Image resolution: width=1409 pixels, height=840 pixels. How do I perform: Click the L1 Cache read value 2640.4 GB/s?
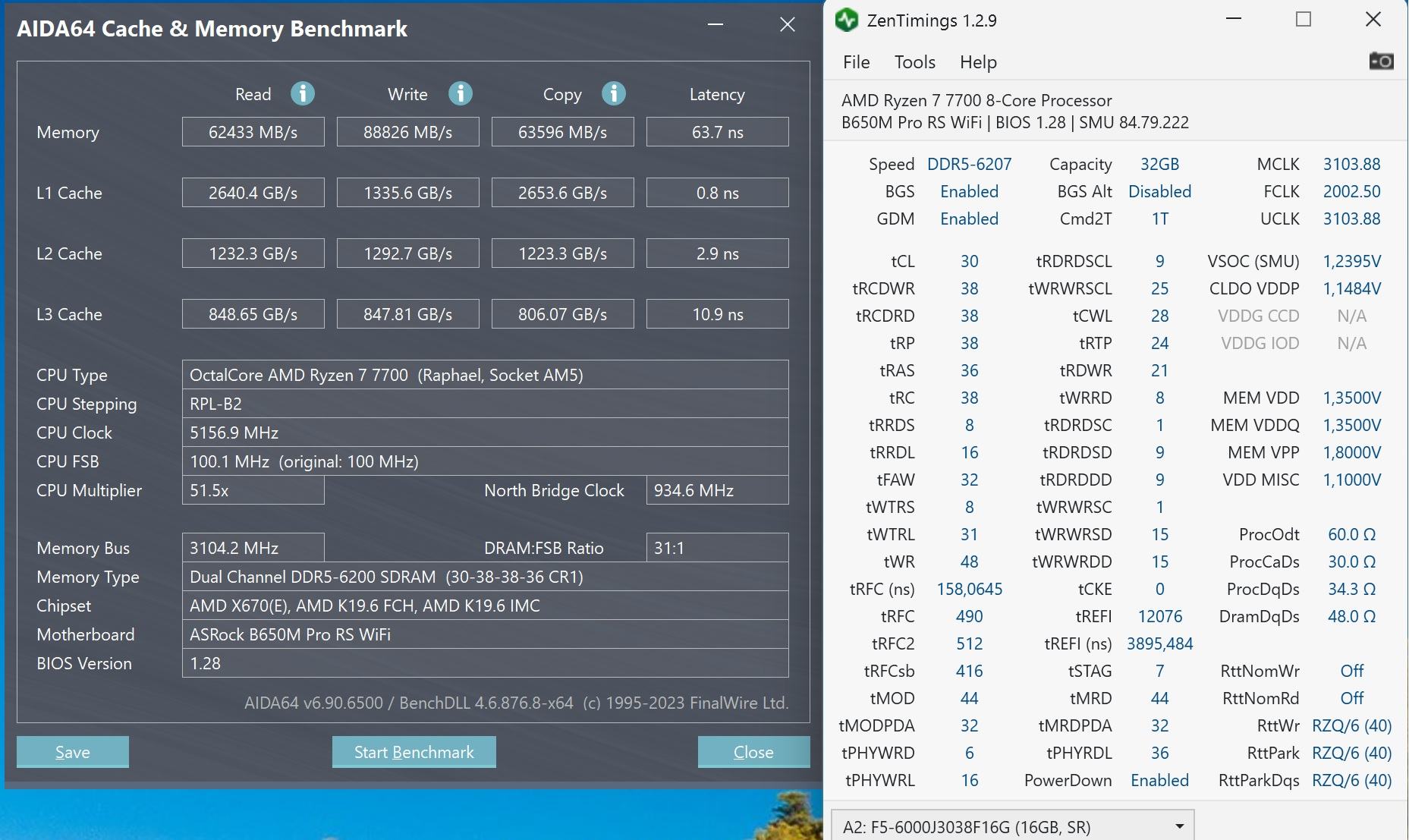[x=253, y=193]
